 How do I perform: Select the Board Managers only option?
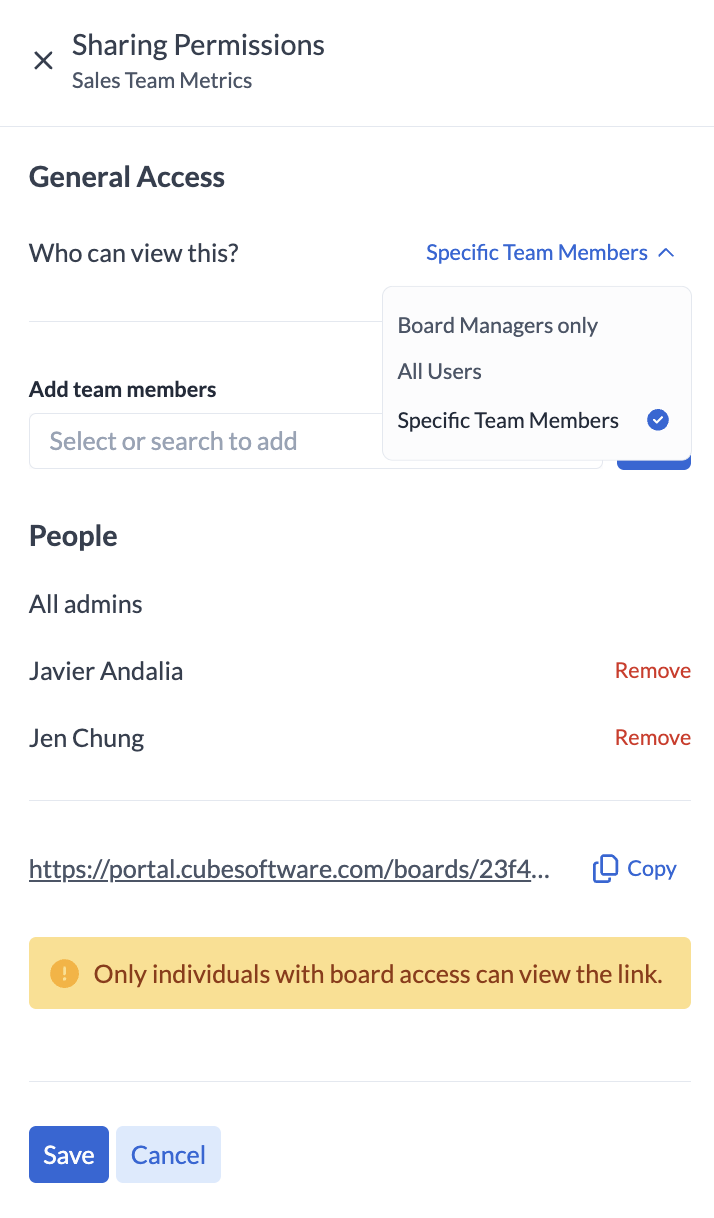pos(498,326)
